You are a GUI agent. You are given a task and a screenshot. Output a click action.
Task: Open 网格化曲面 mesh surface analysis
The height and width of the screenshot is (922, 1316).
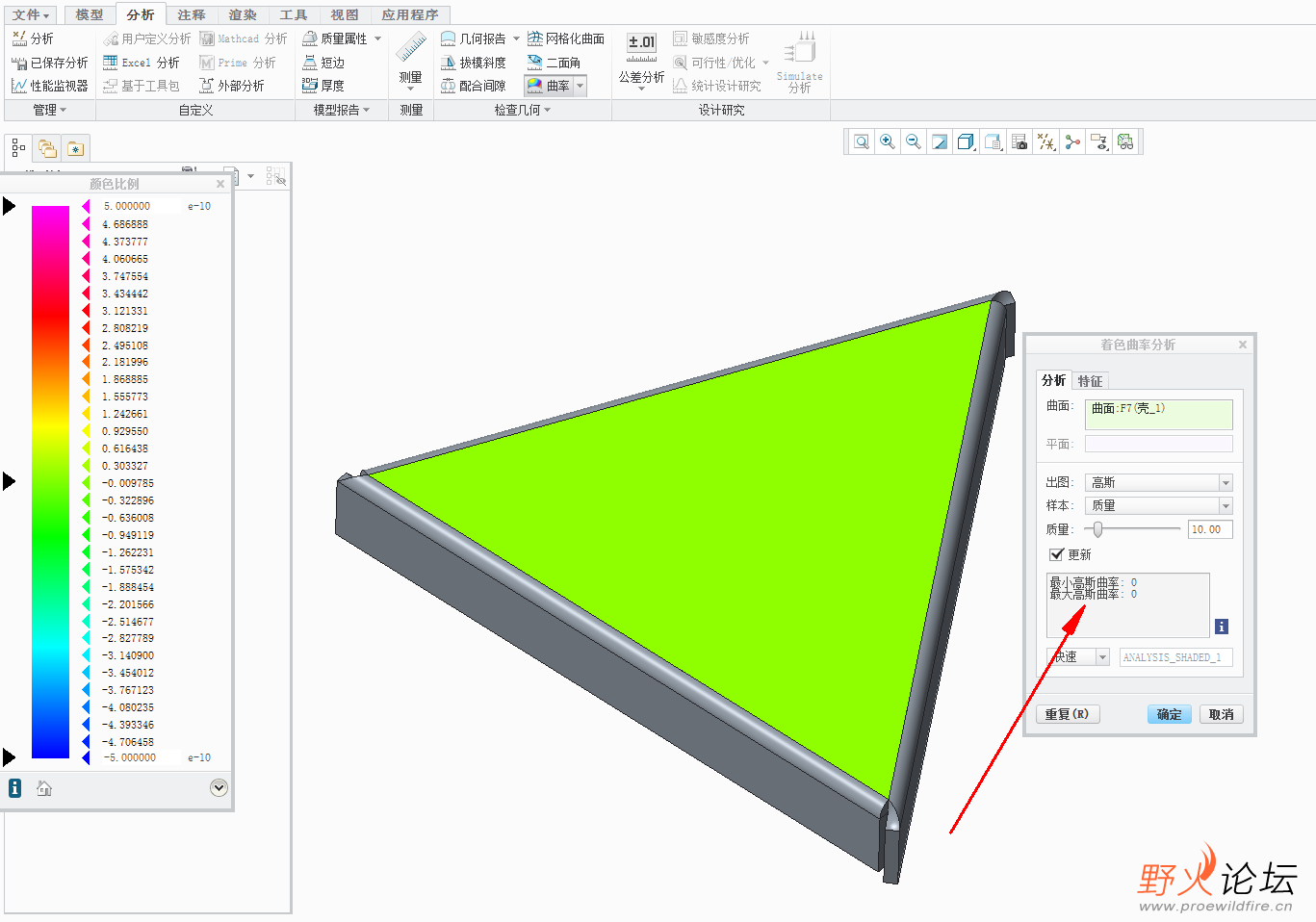point(565,38)
